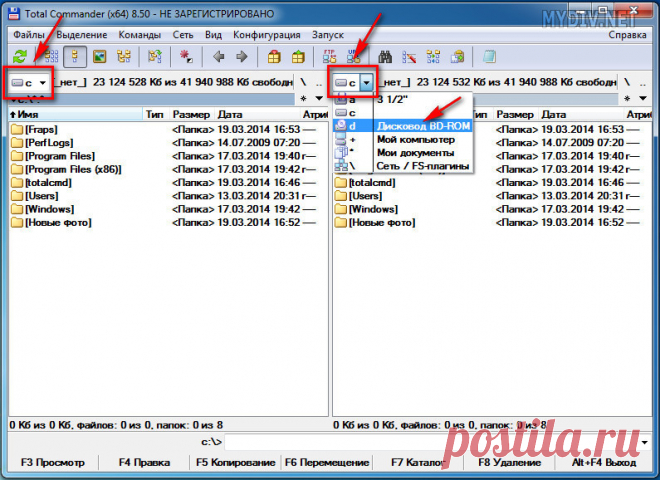Choose drive c in the drive list
This screenshot has width=660, height=480.
point(403,113)
